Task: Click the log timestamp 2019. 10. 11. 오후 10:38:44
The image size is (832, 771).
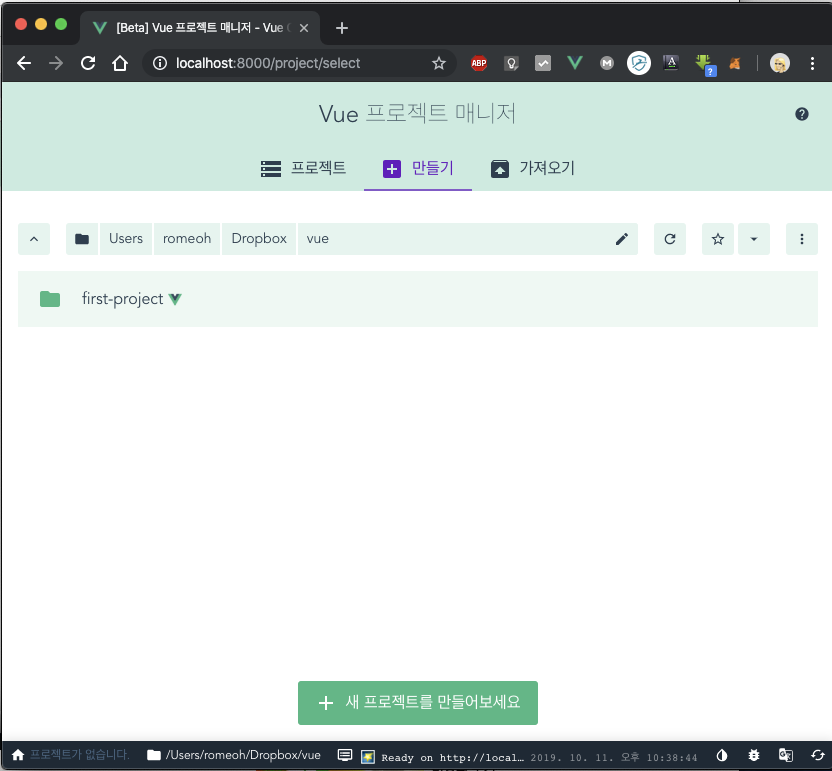Action: pyautogui.click(x=613, y=758)
